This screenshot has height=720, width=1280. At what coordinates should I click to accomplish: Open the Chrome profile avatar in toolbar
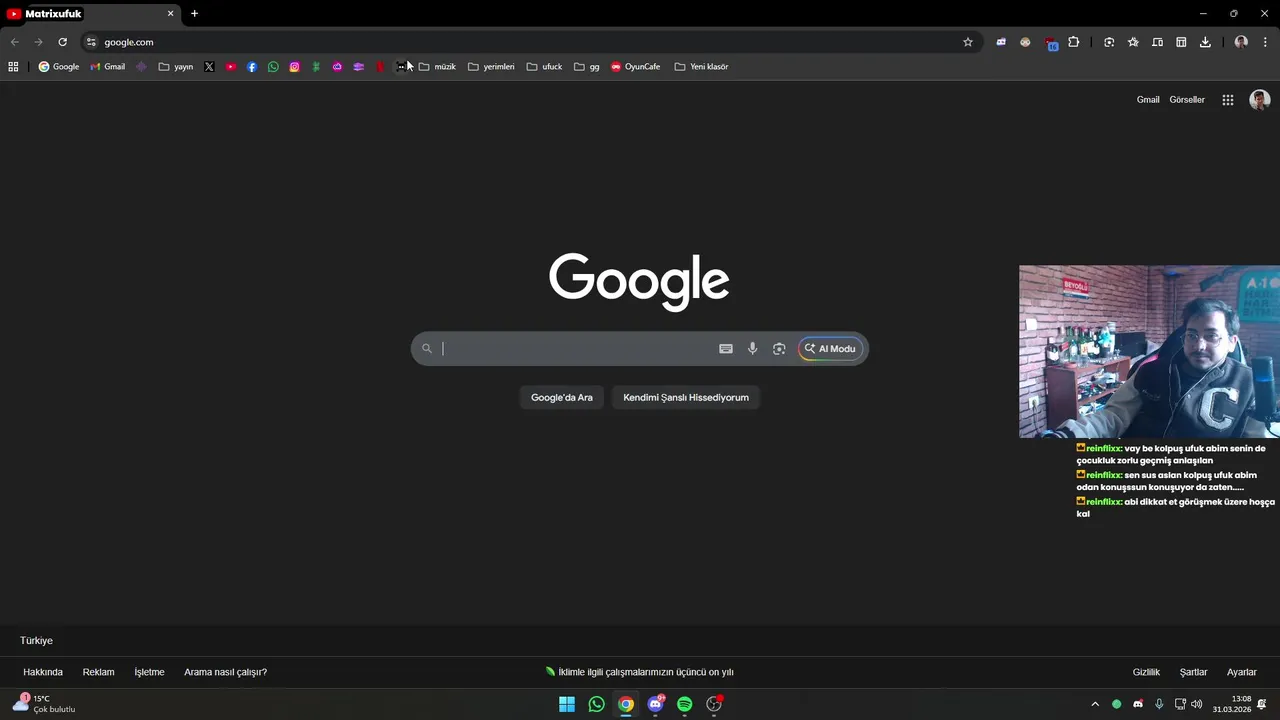1241,42
